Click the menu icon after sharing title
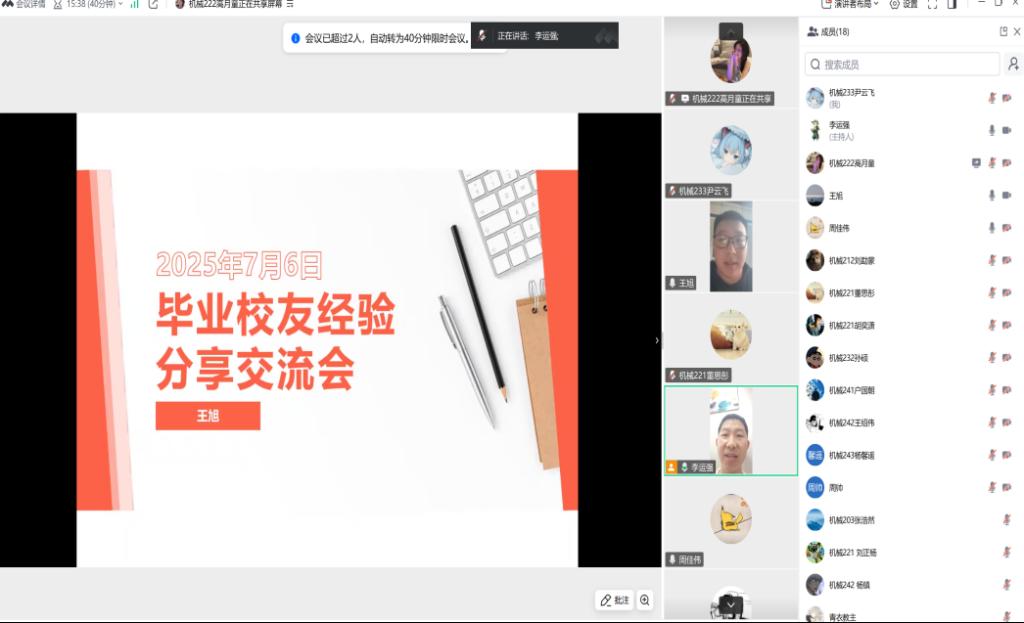 [x=290, y=4]
